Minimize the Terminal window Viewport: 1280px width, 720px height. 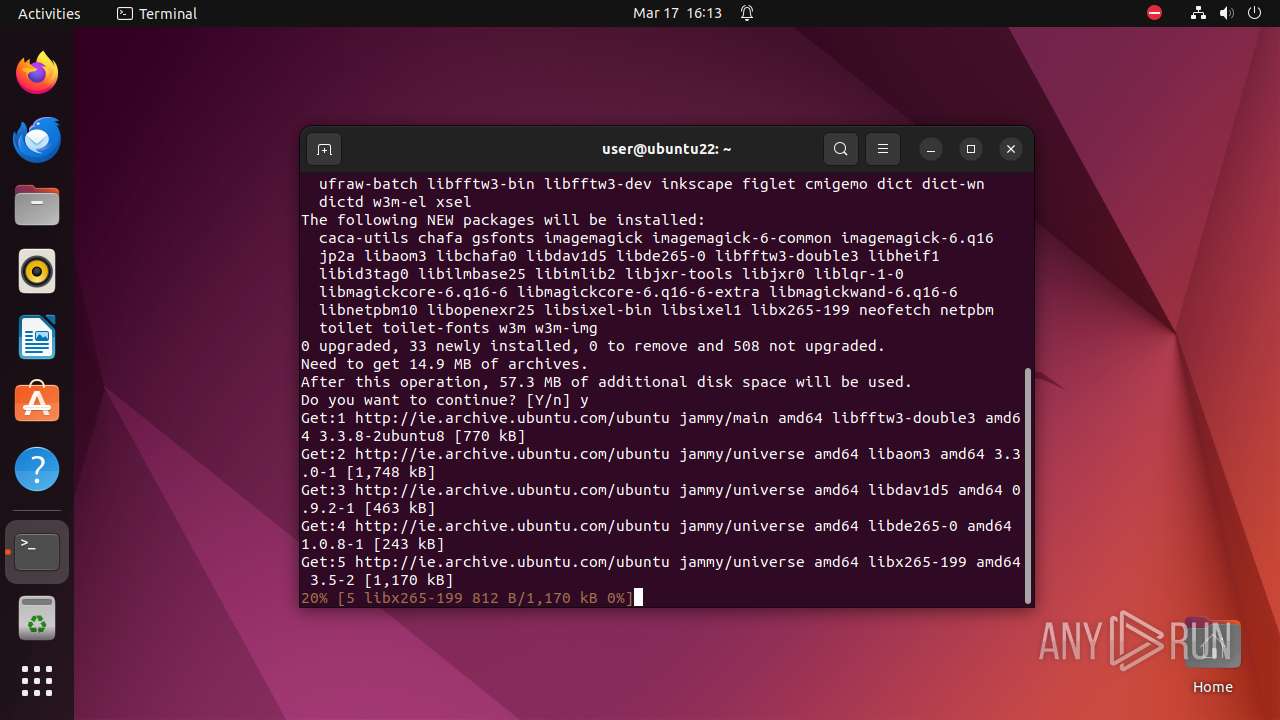(931, 149)
